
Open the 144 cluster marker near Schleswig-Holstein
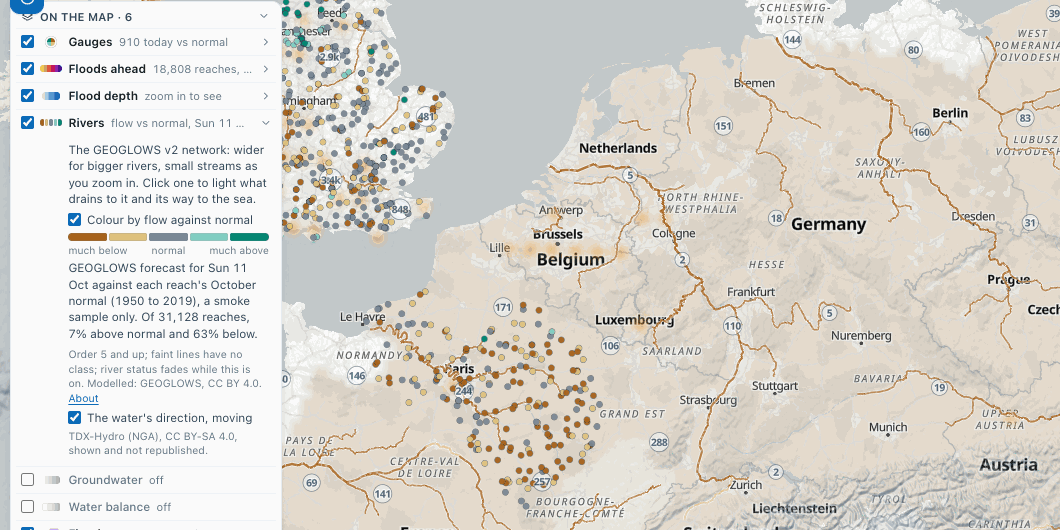tap(792, 40)
